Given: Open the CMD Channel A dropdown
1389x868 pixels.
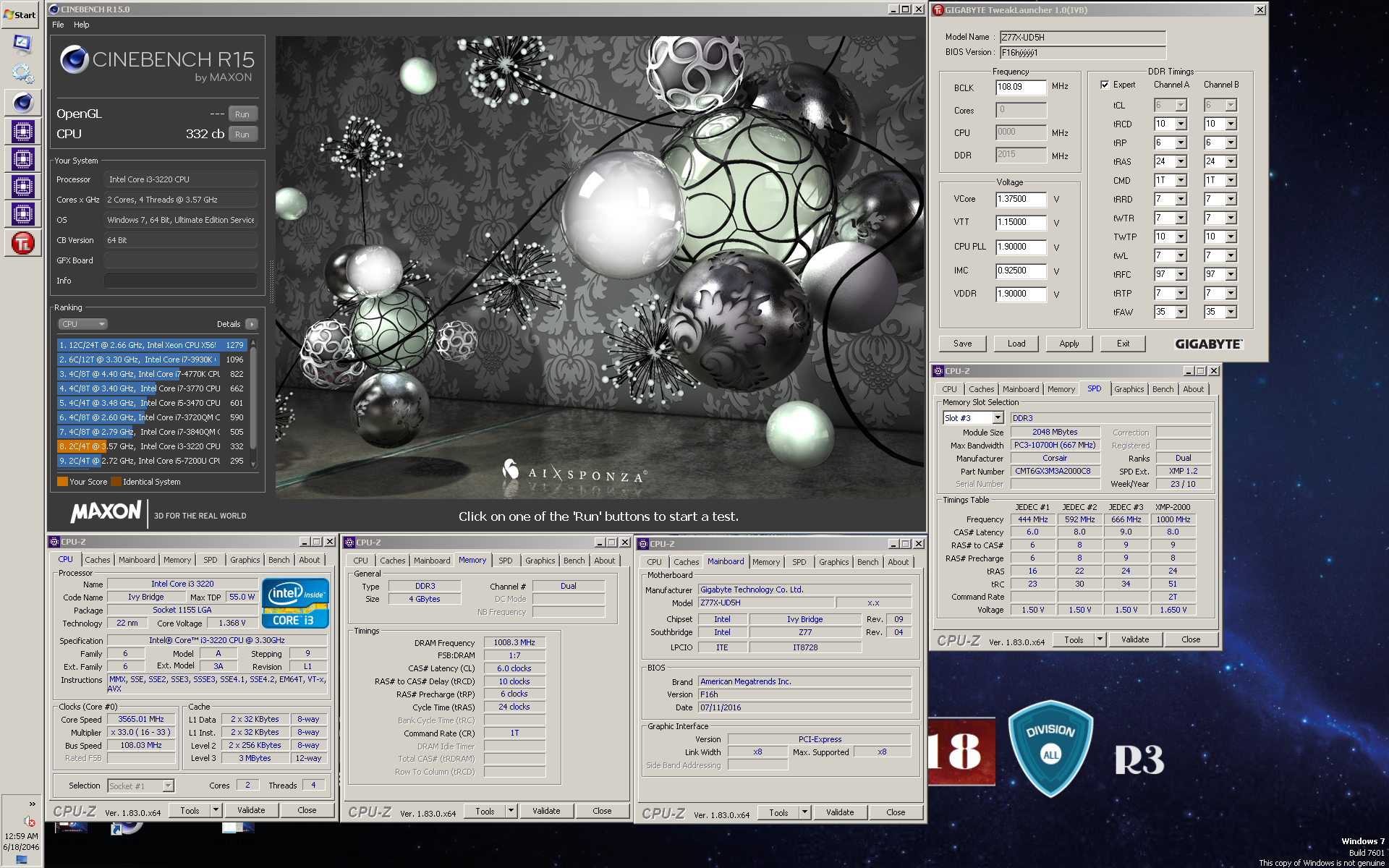Looking at the screenshot, I should click(1181, 180).
